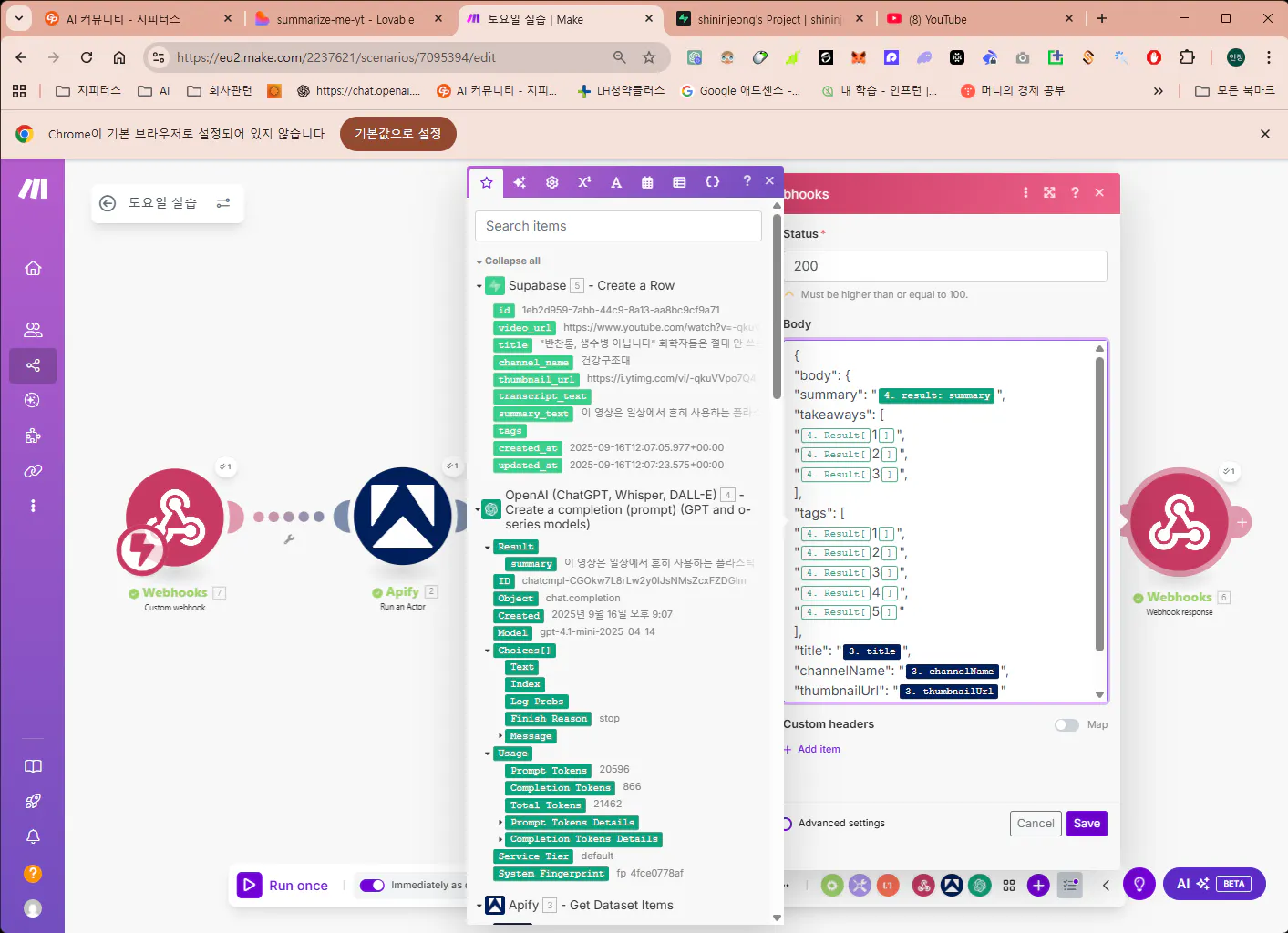
Task: Toggle the Immediately scheduling switch
Action: (372, 886)
